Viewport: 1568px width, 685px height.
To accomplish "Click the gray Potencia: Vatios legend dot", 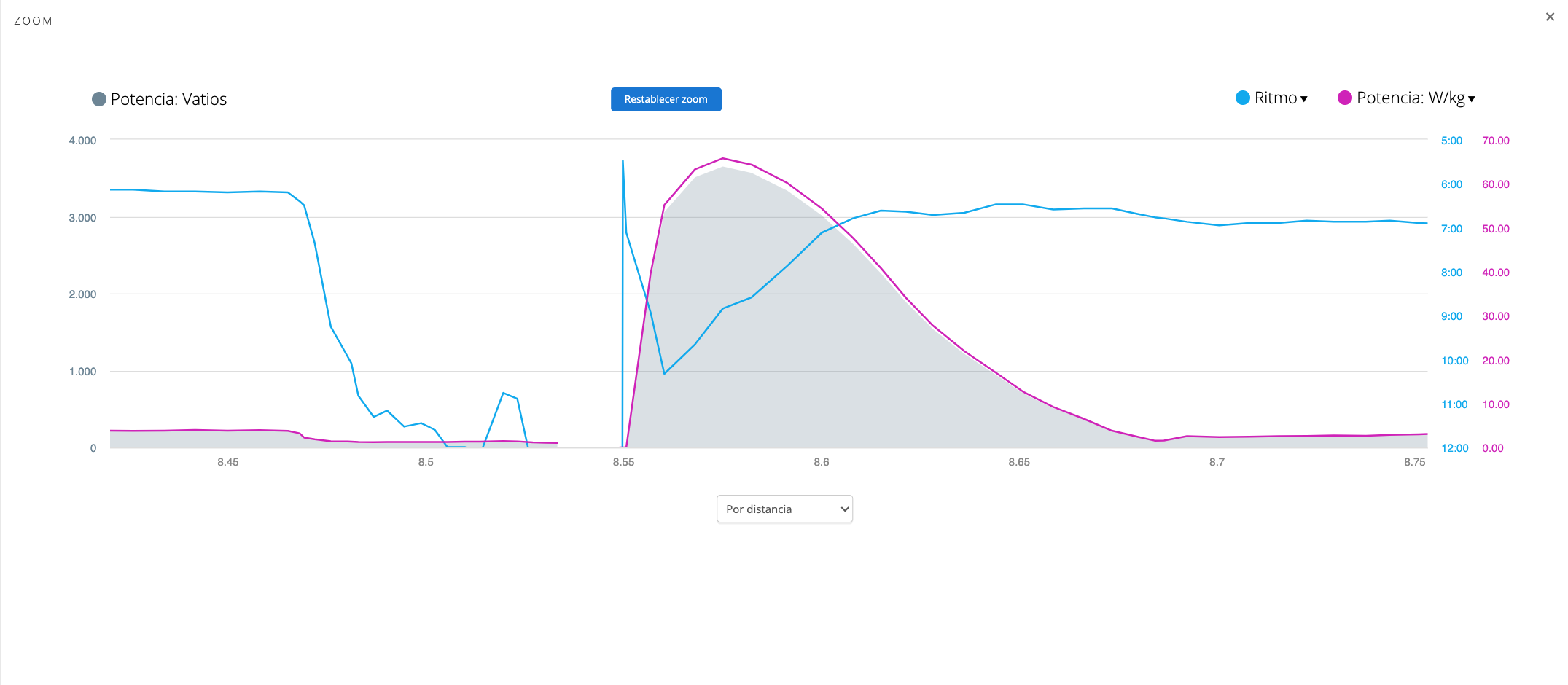I will pos(99,99).
